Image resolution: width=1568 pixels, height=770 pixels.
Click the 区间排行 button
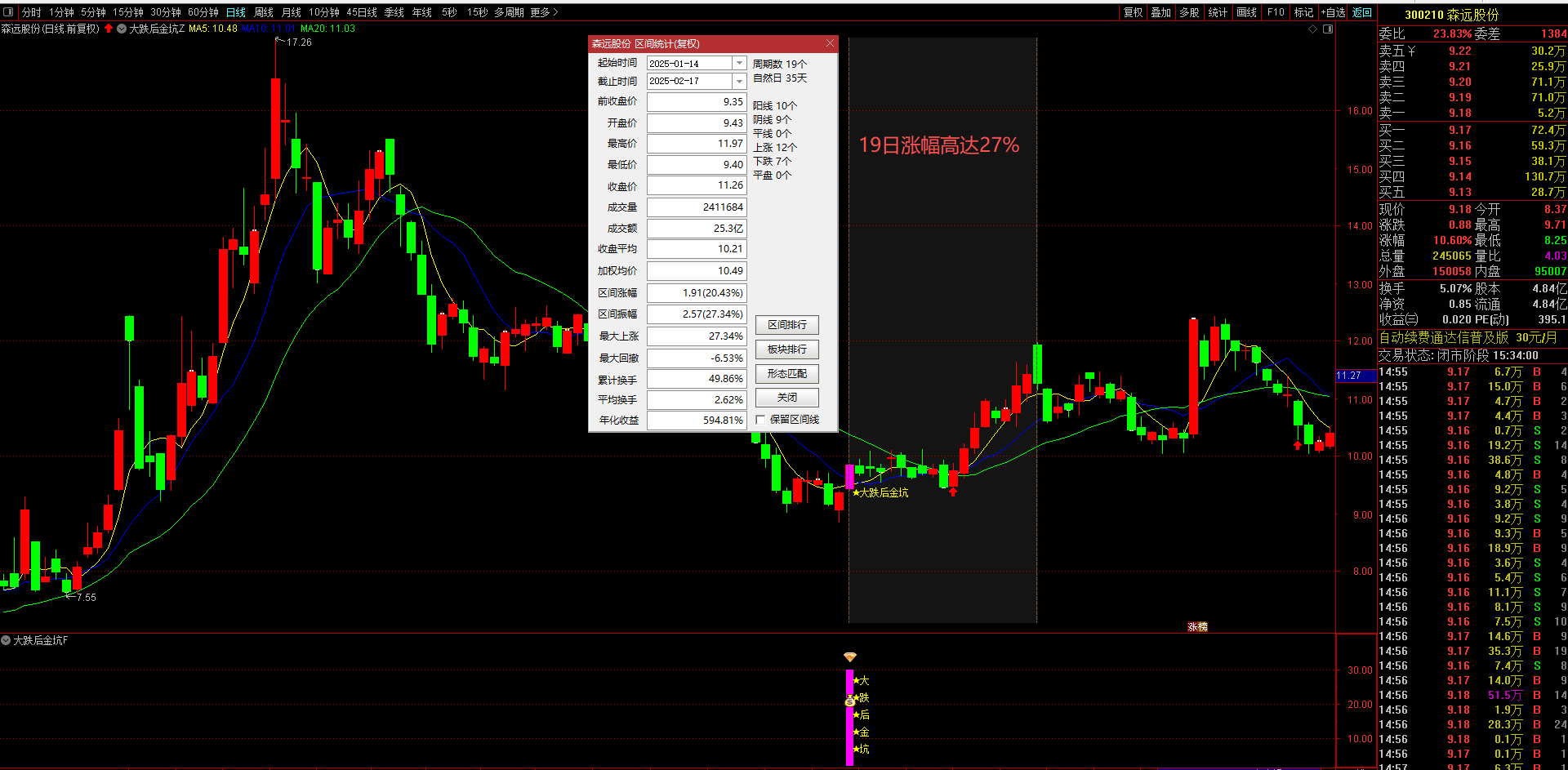(787, 325)
